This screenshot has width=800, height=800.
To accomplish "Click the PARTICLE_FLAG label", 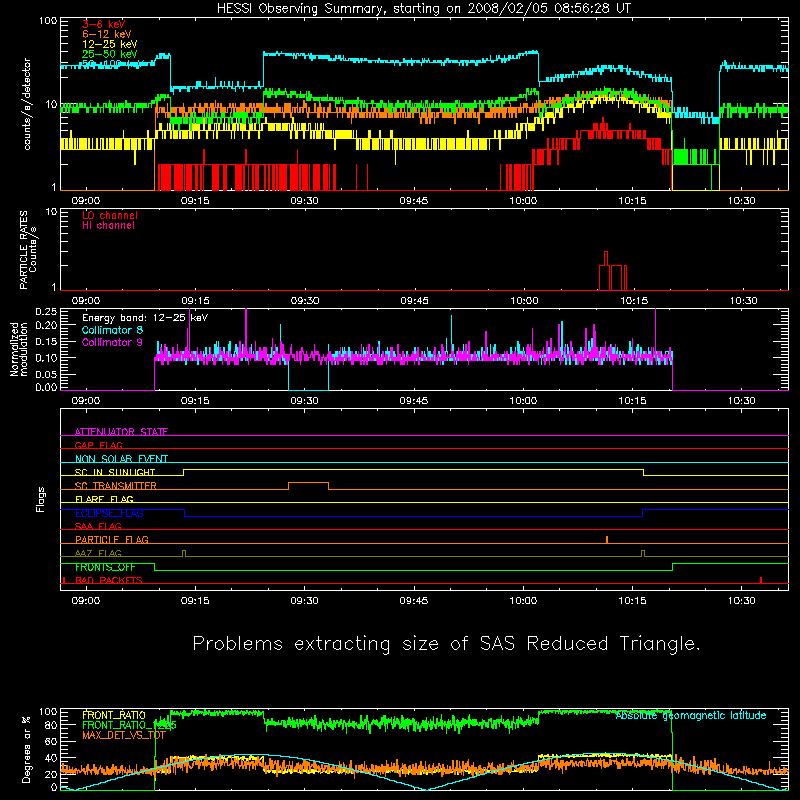I will pos(112,540).
